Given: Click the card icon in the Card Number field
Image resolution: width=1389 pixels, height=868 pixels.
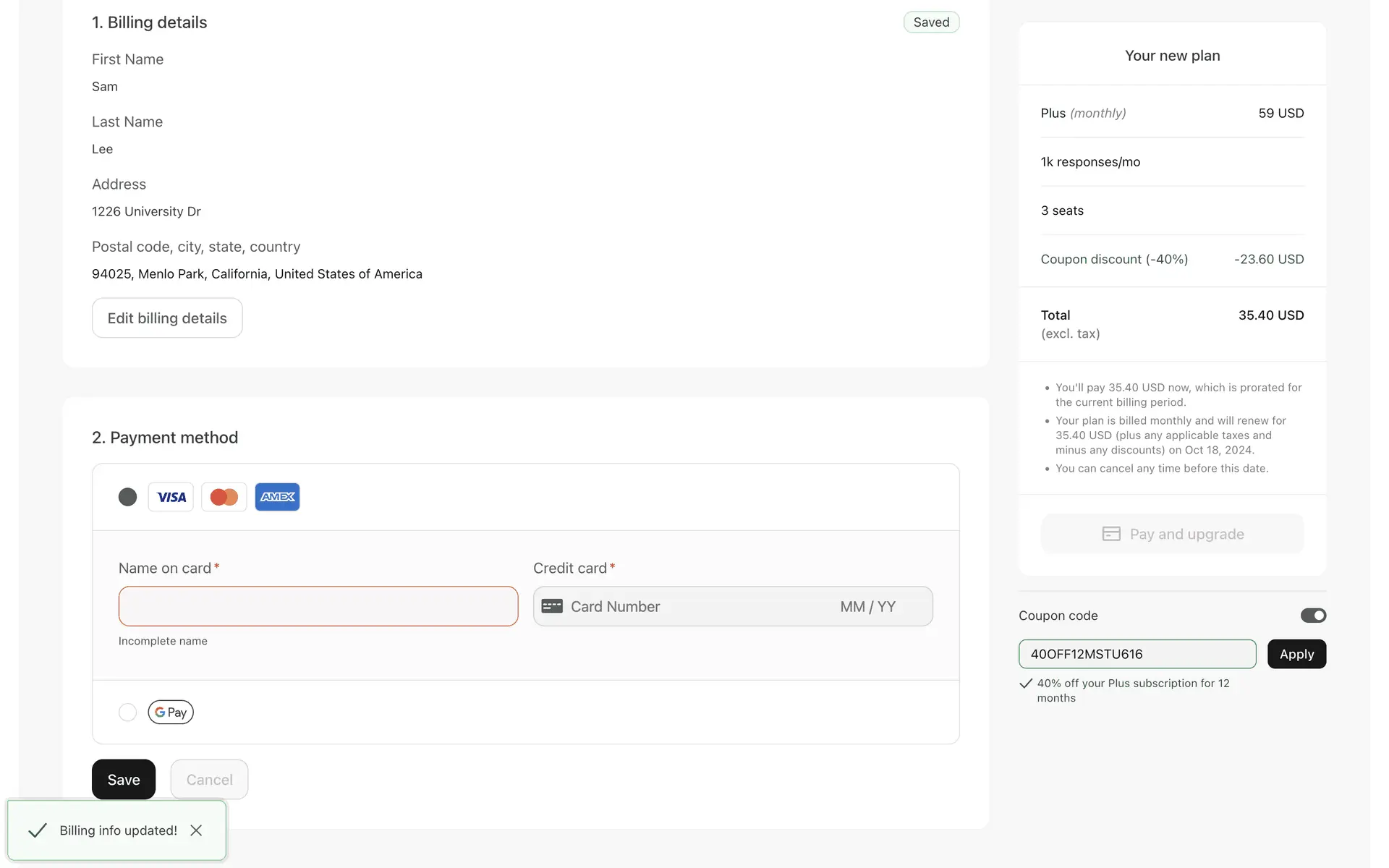Looking at the screenshot, I should [552, 606].
